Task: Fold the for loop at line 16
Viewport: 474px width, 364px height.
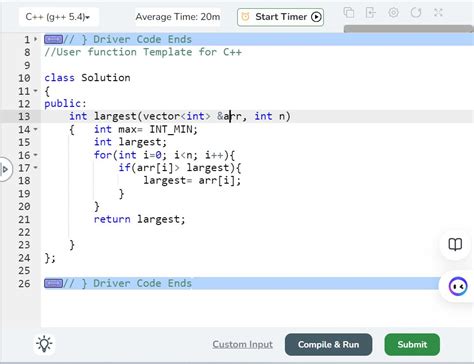Action: [x=36, y=155]
